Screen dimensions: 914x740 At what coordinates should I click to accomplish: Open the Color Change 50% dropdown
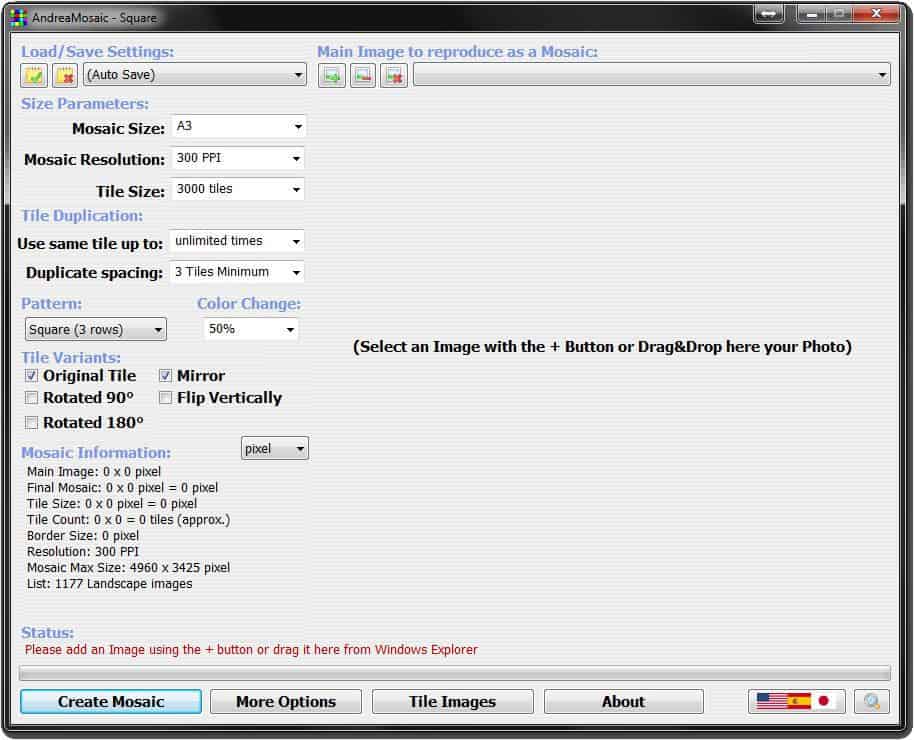tap(251, 329)
